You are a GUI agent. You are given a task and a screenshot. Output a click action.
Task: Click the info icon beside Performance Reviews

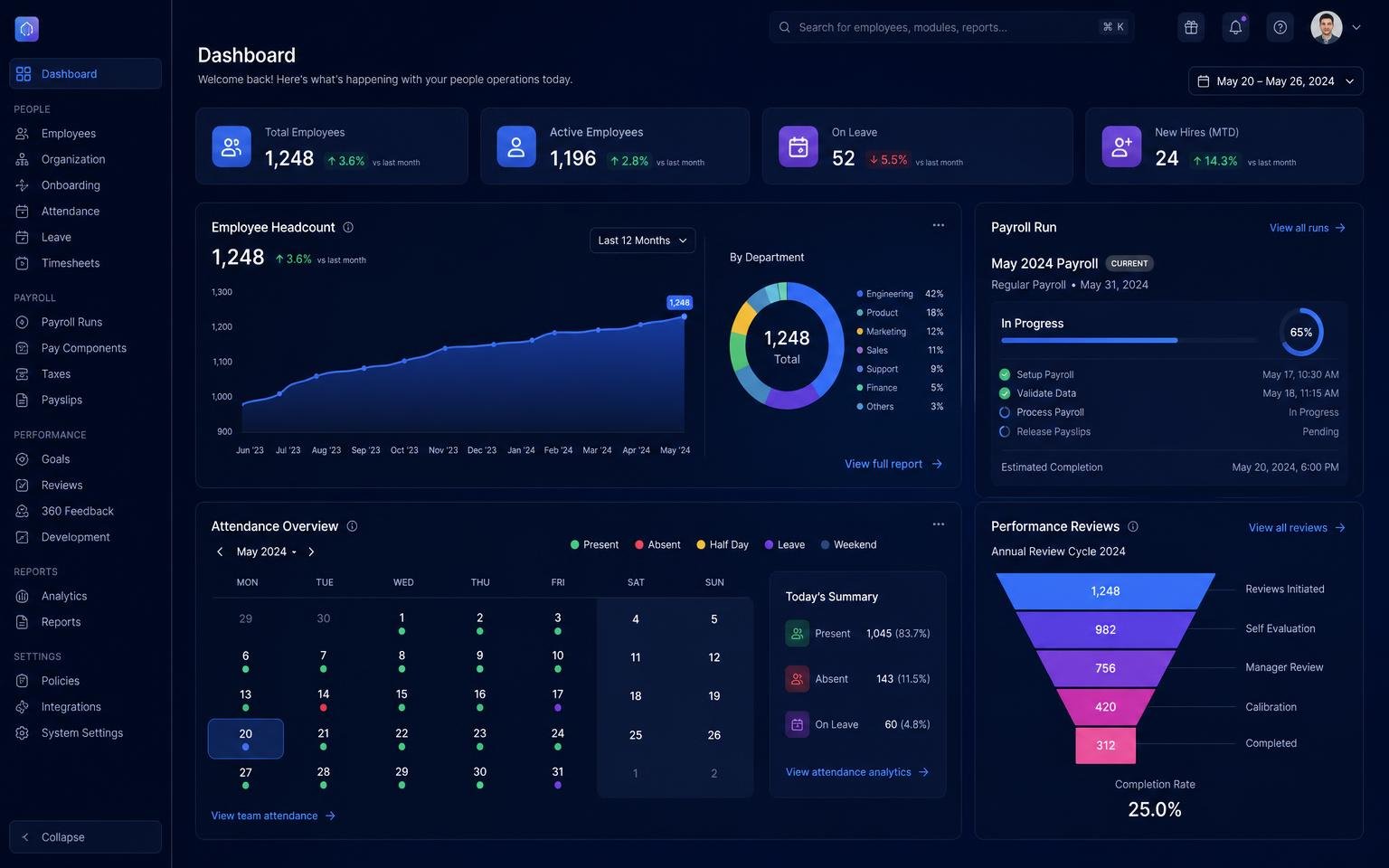[1133, 526]
